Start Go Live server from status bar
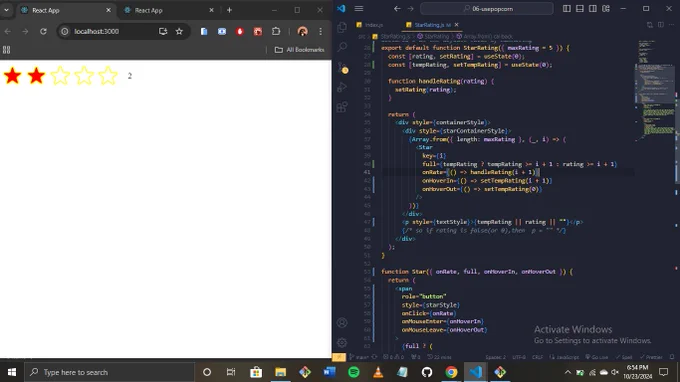The image size is (680, 382). (x=596, y=357)
